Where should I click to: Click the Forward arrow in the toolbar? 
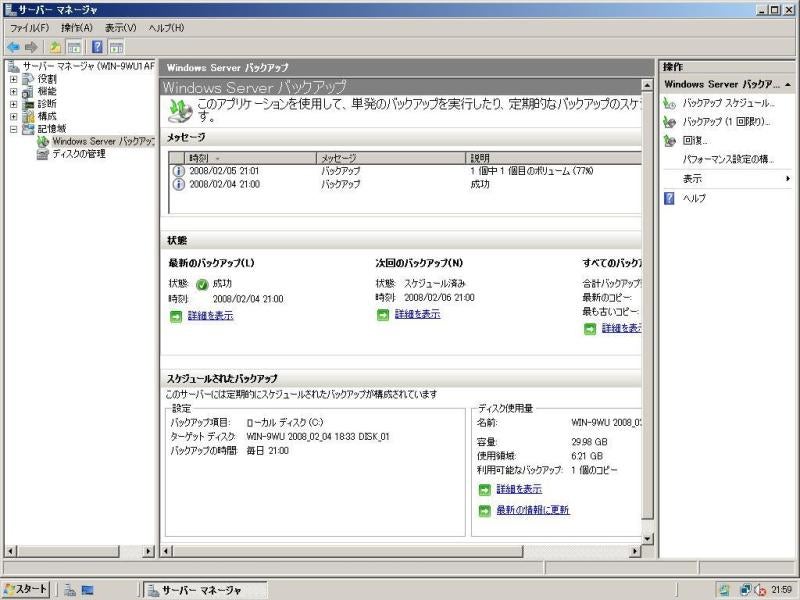point(31,47)
